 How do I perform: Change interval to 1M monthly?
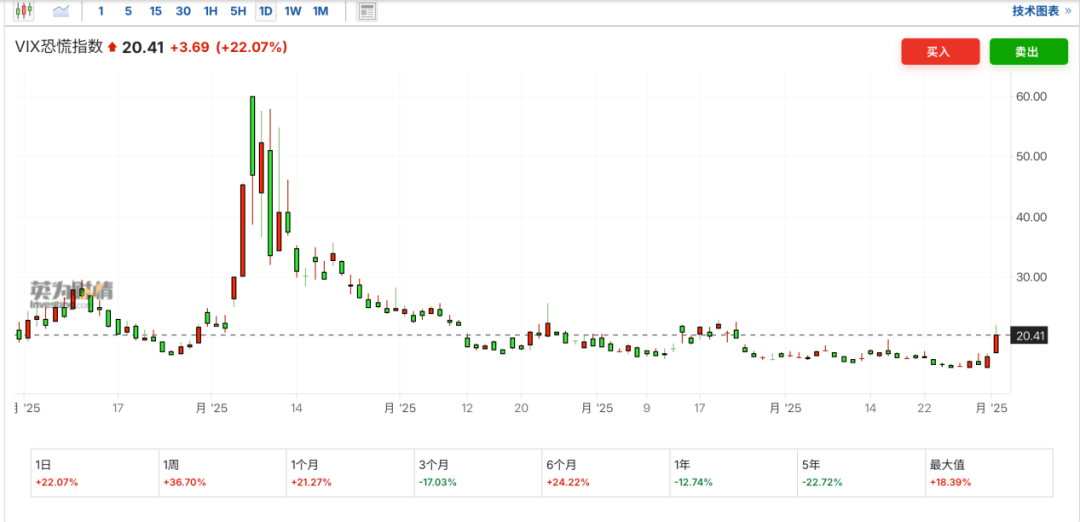pos(320,11)
